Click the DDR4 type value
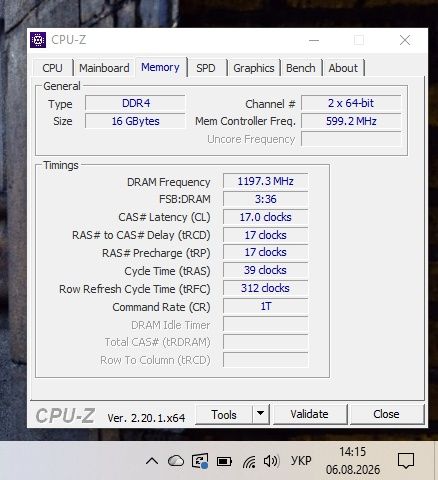The image size is (438, 480). pyautogui.click(x=135, y=103)
